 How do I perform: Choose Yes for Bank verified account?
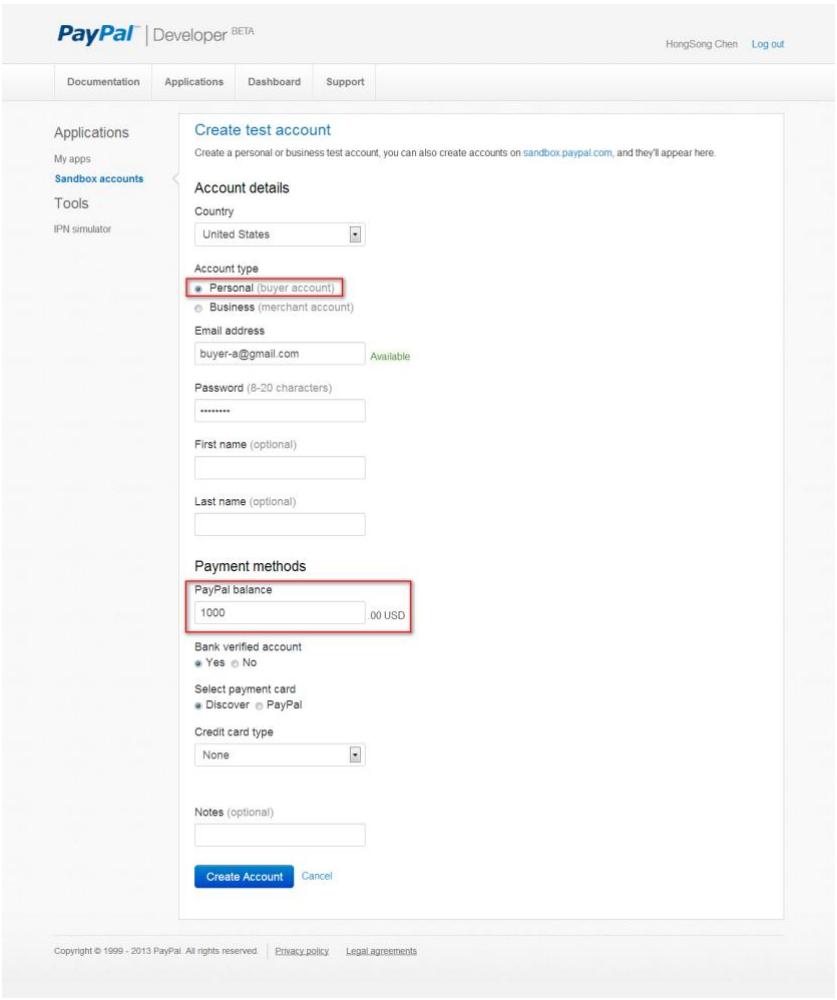[x=198, y=664]
